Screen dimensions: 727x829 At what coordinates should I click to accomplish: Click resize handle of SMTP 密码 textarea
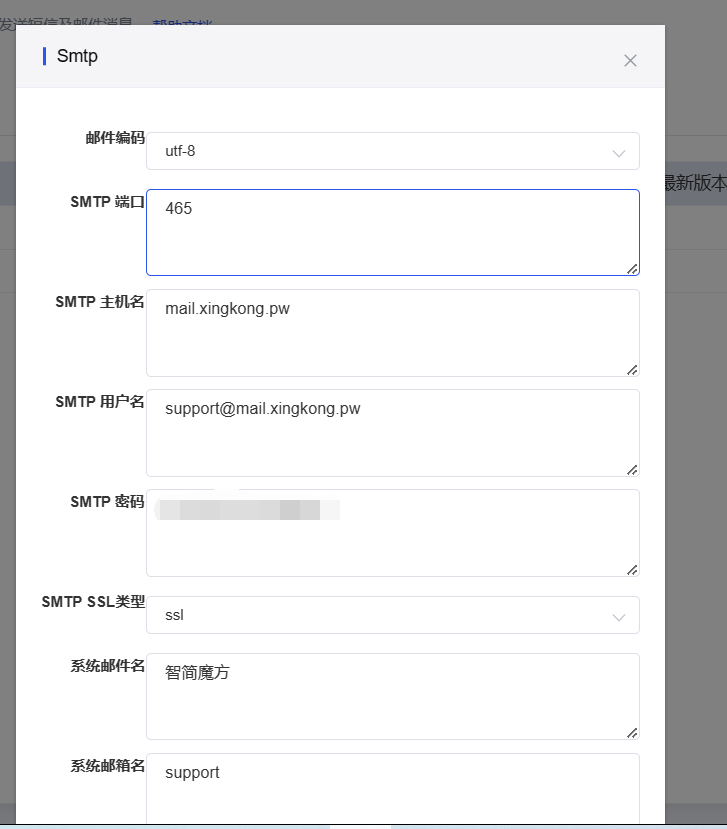click(632, 569)
